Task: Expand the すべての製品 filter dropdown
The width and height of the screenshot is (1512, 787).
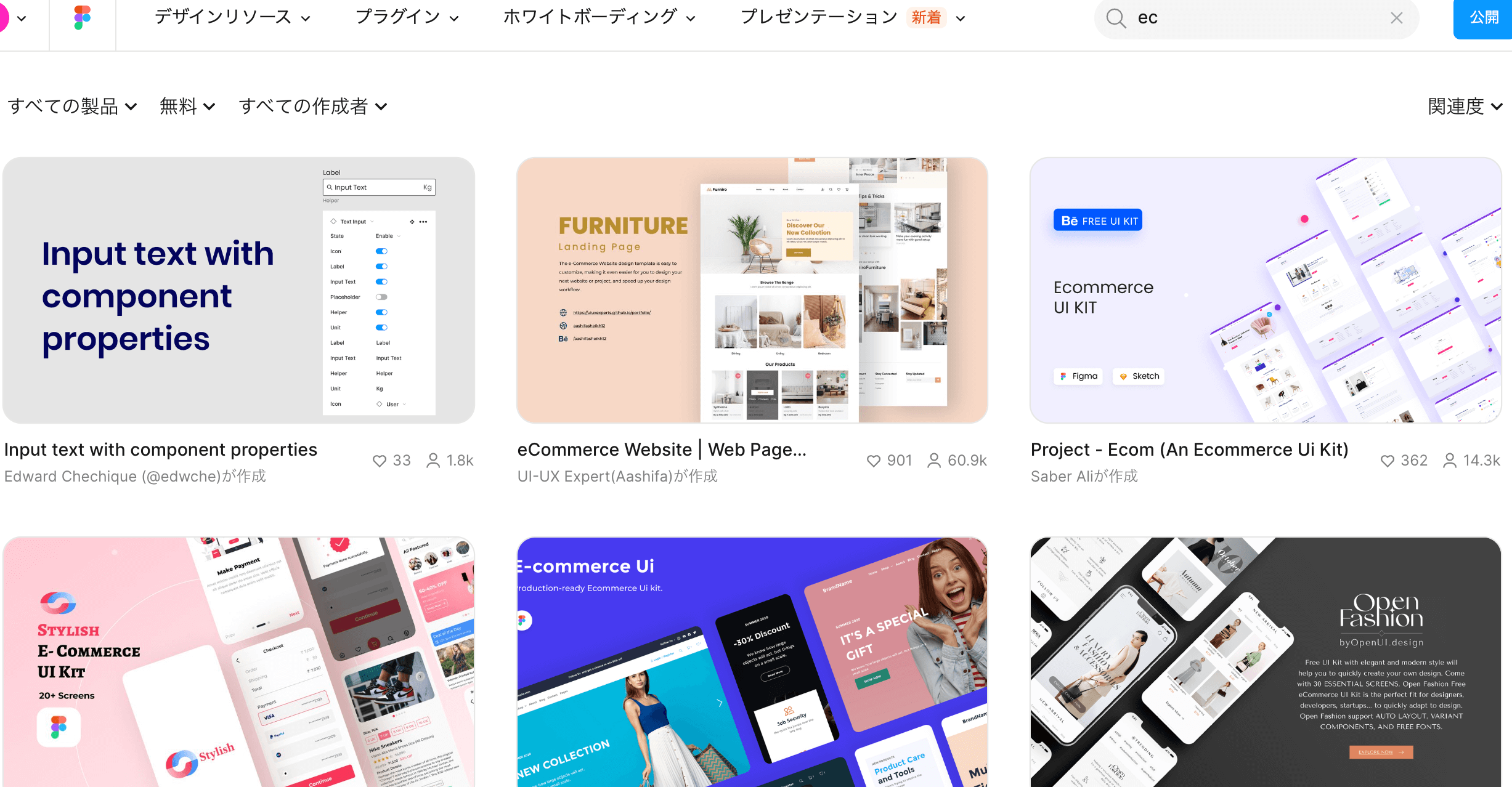Action: [73, 106]
